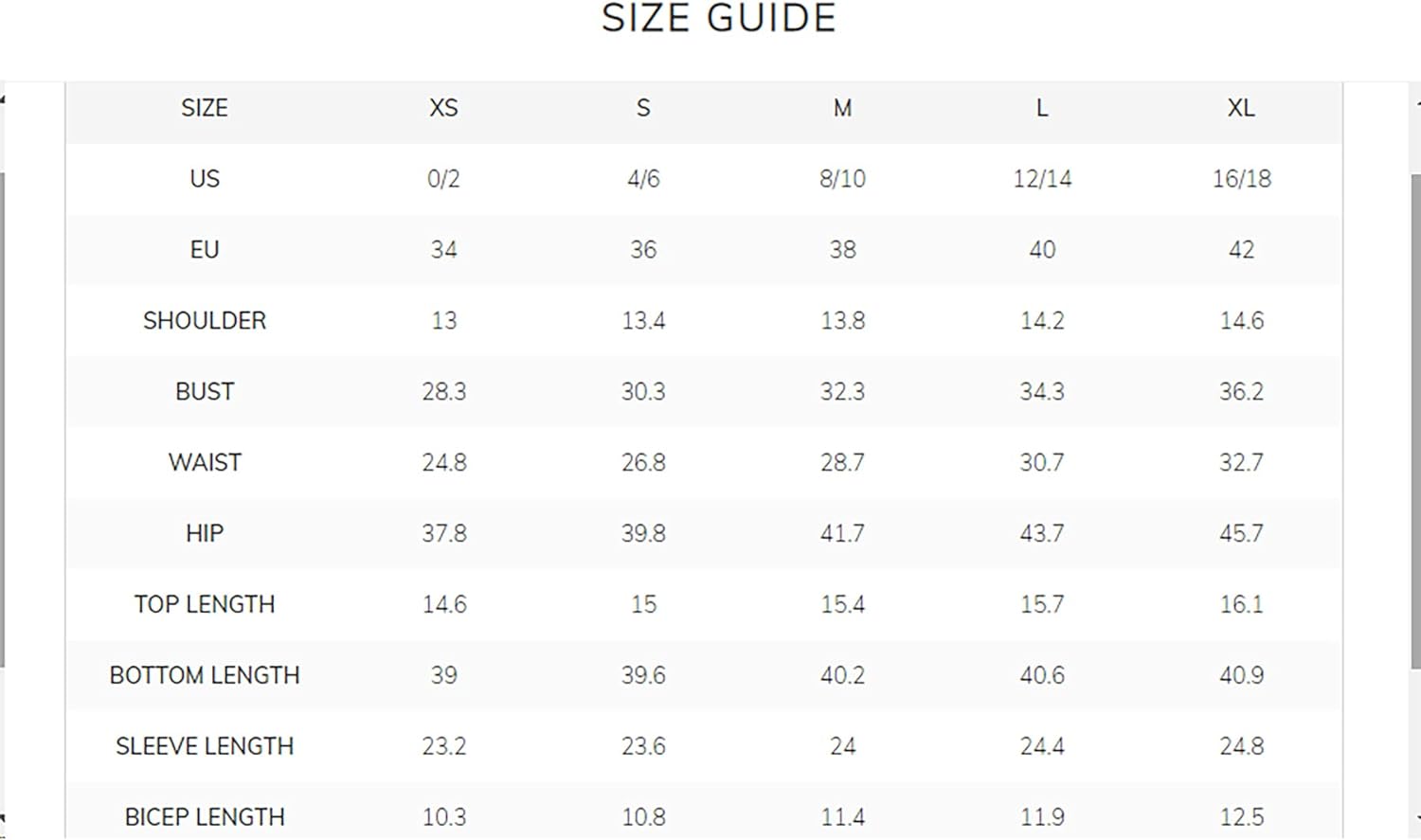Click the SHOULDER value 14.2
1421x840 pixels.
(1042, 321)
